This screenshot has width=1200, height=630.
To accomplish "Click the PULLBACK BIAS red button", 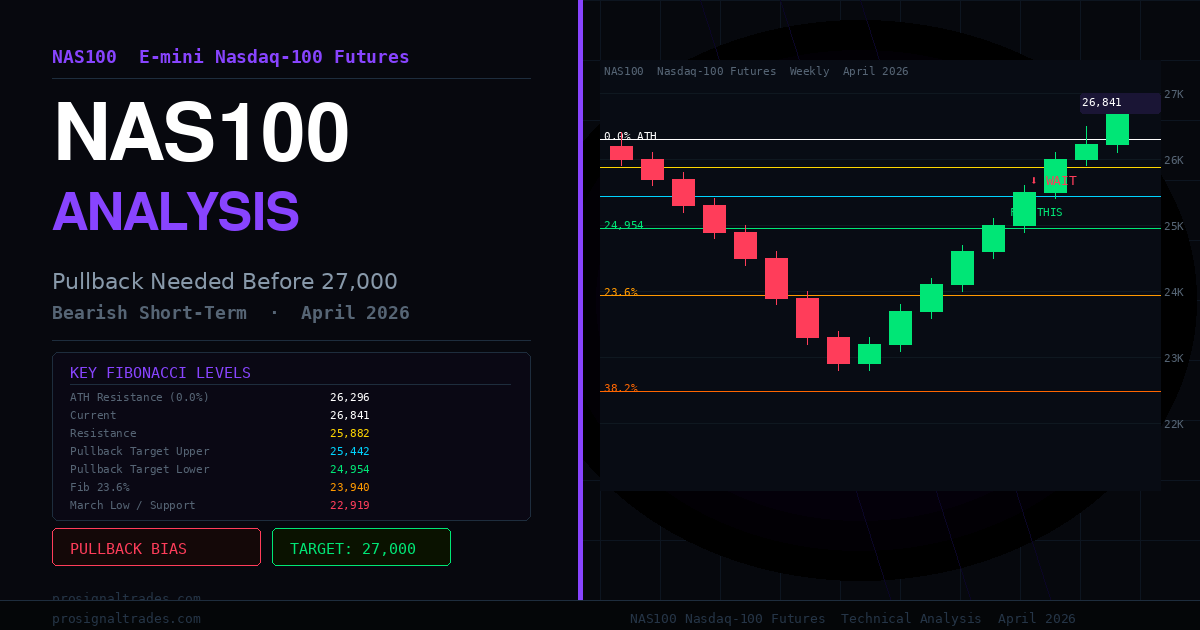I will [156, 547].
